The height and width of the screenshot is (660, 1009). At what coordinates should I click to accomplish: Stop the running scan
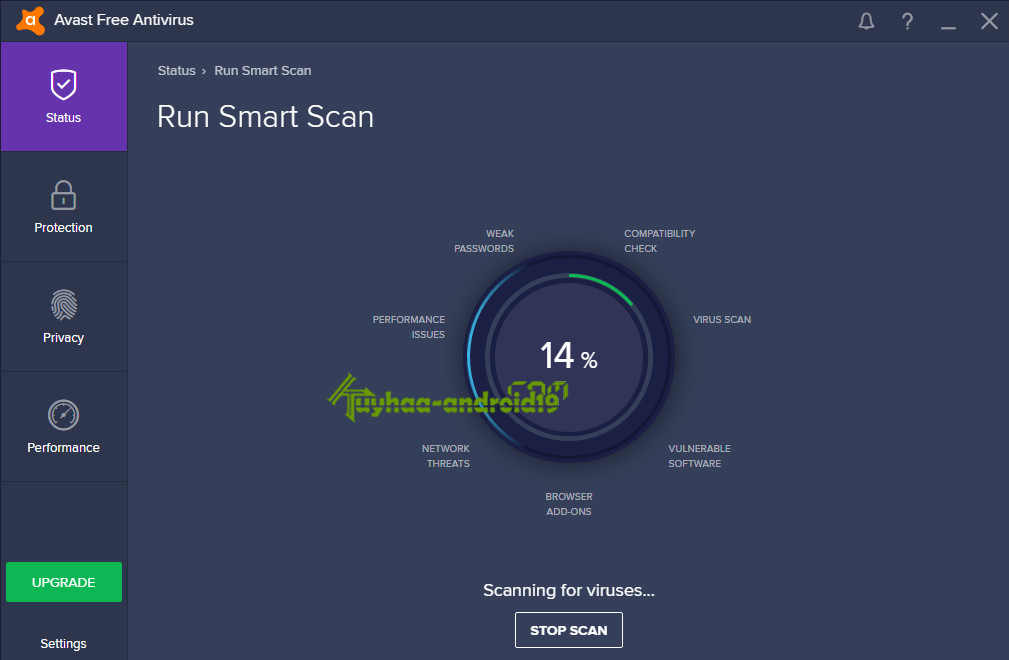click(x=569, y=630)
